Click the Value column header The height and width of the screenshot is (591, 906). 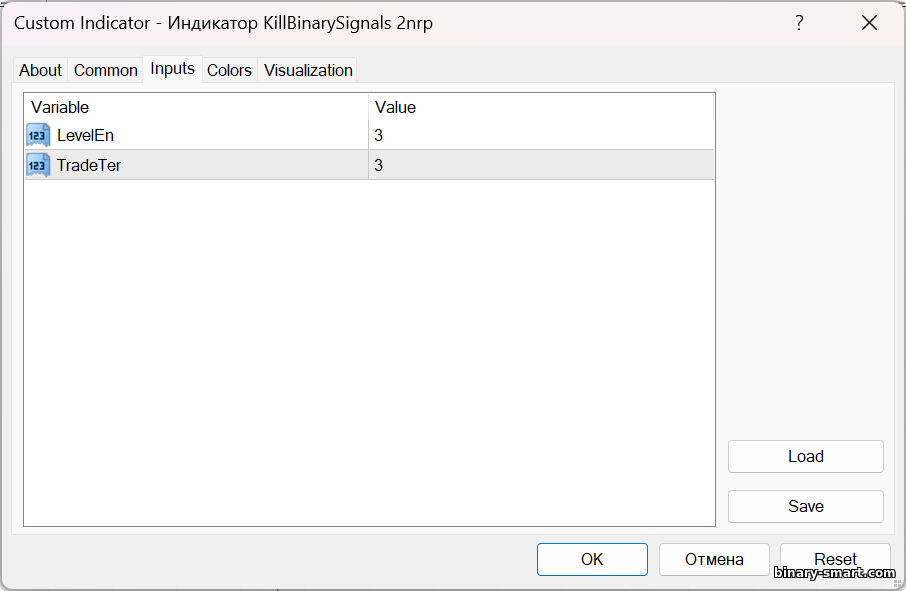tap(541, 107)
